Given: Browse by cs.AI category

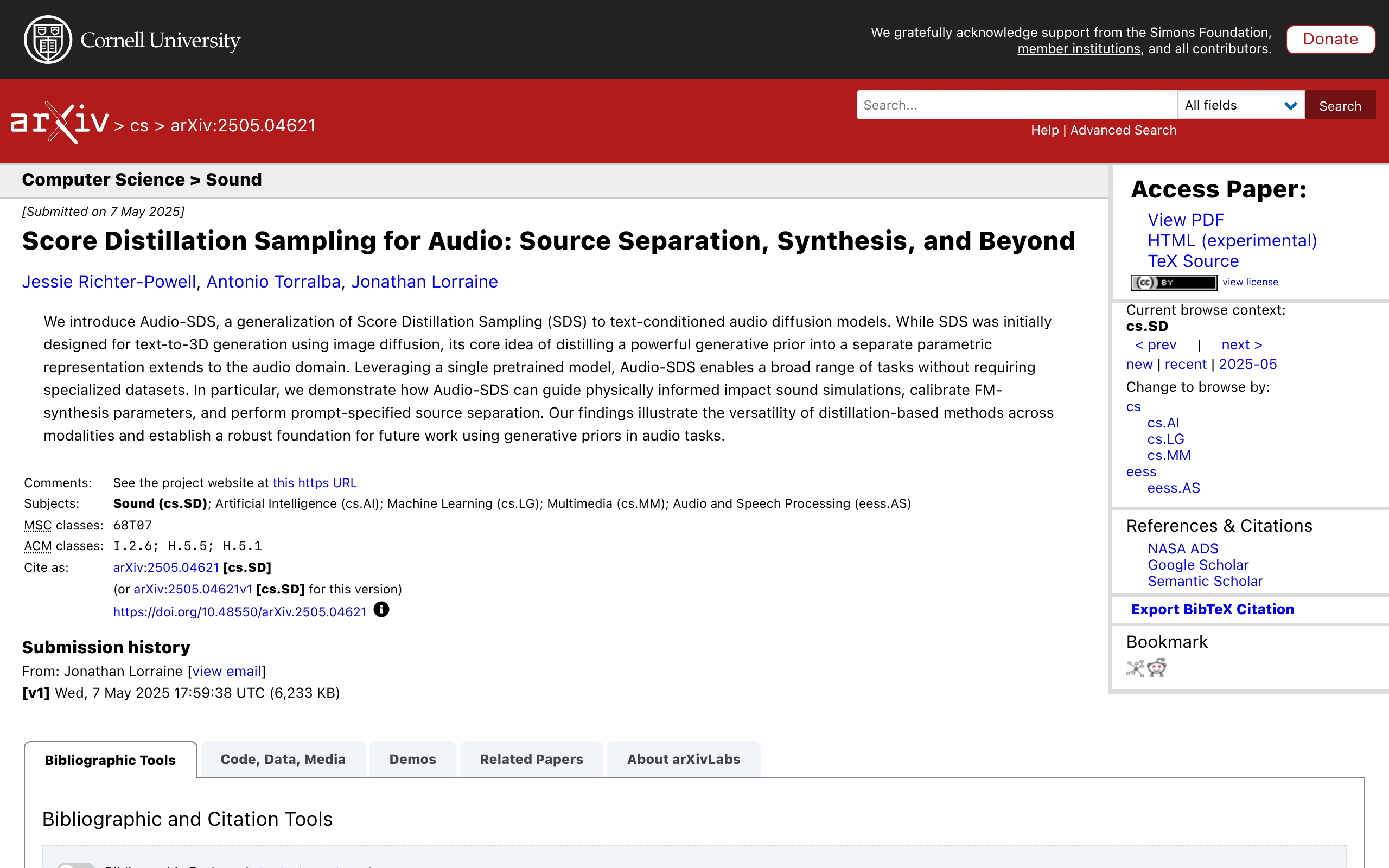Looking at the screenshot, I should point(1163,423).
